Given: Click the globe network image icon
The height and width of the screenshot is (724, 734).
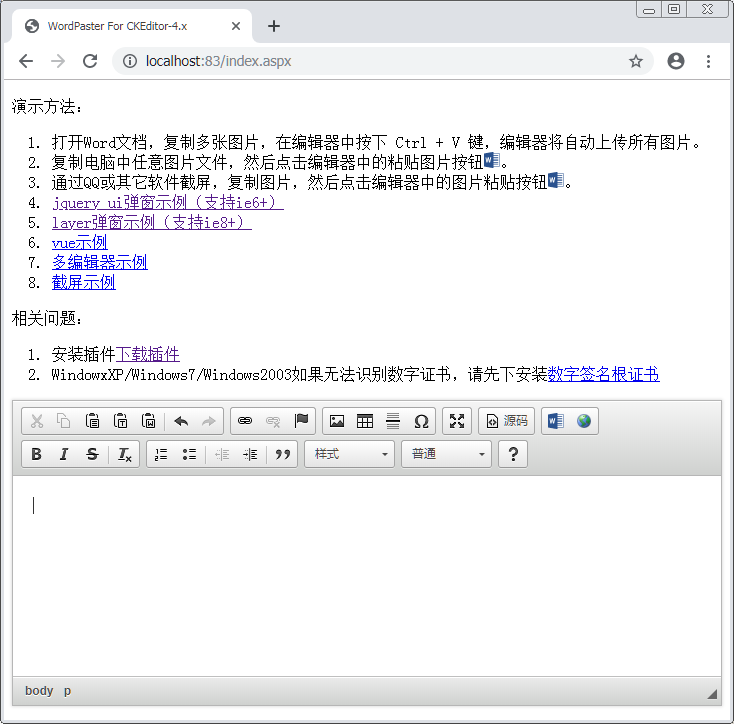Looking at the screenshot, I should [584, 421].
